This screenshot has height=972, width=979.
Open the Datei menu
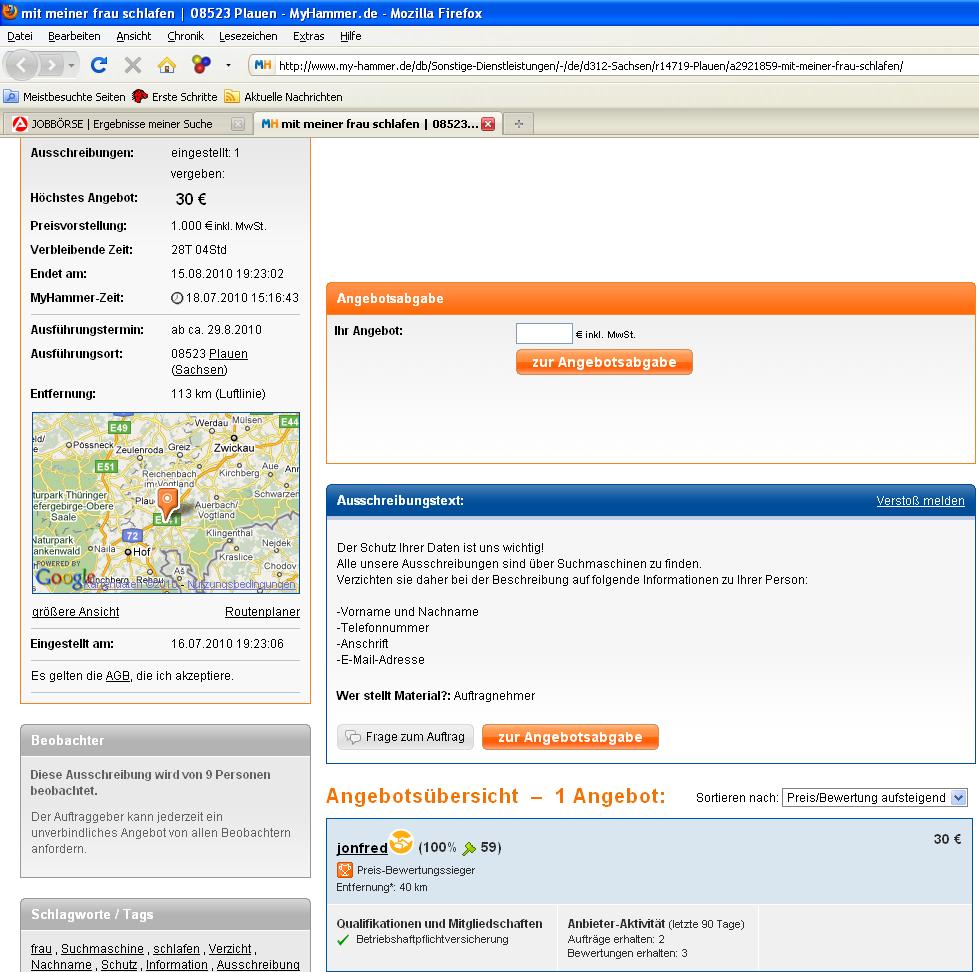click(x=20, y=36)
